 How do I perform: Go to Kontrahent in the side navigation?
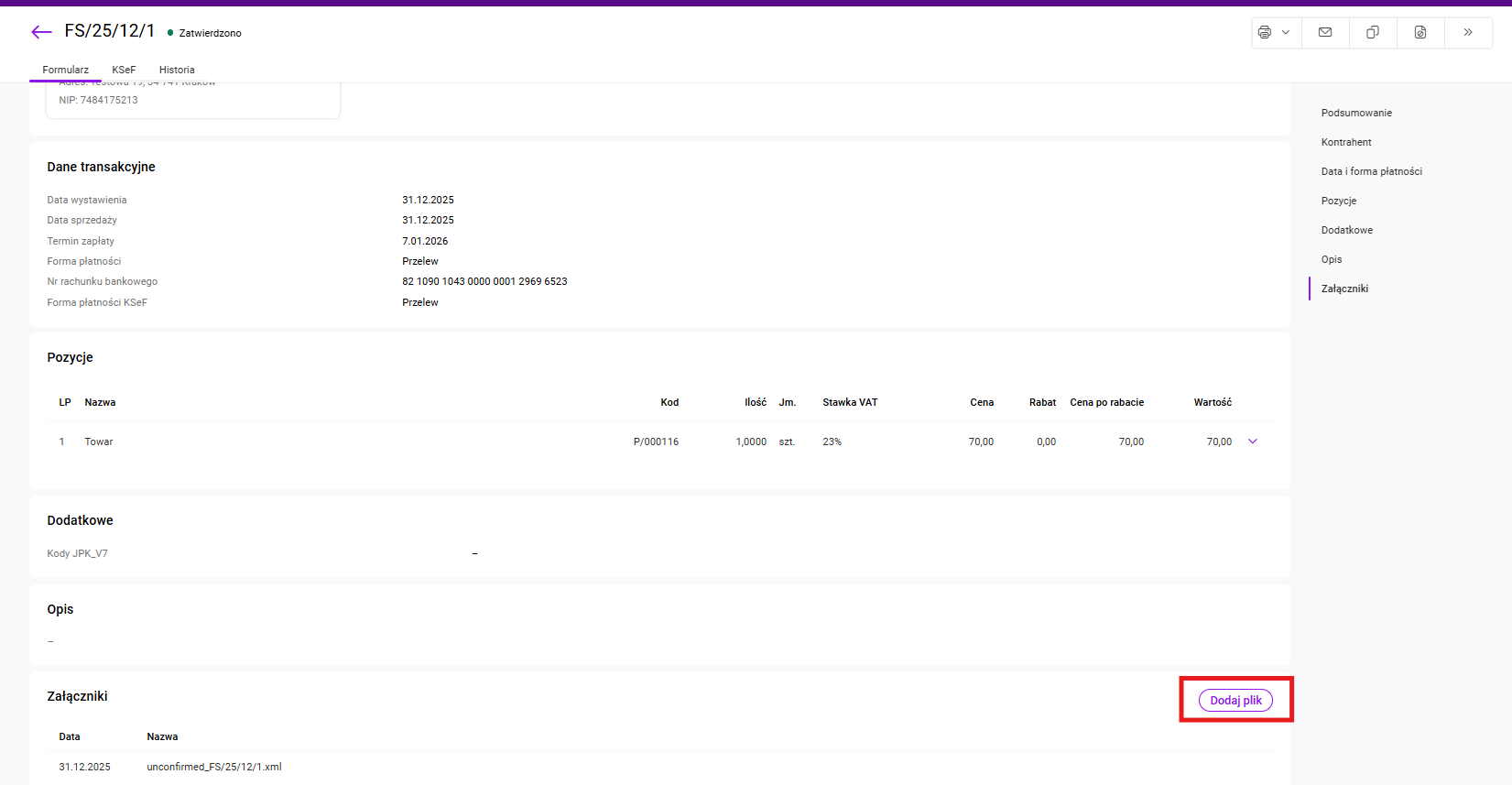[1346, 142]
